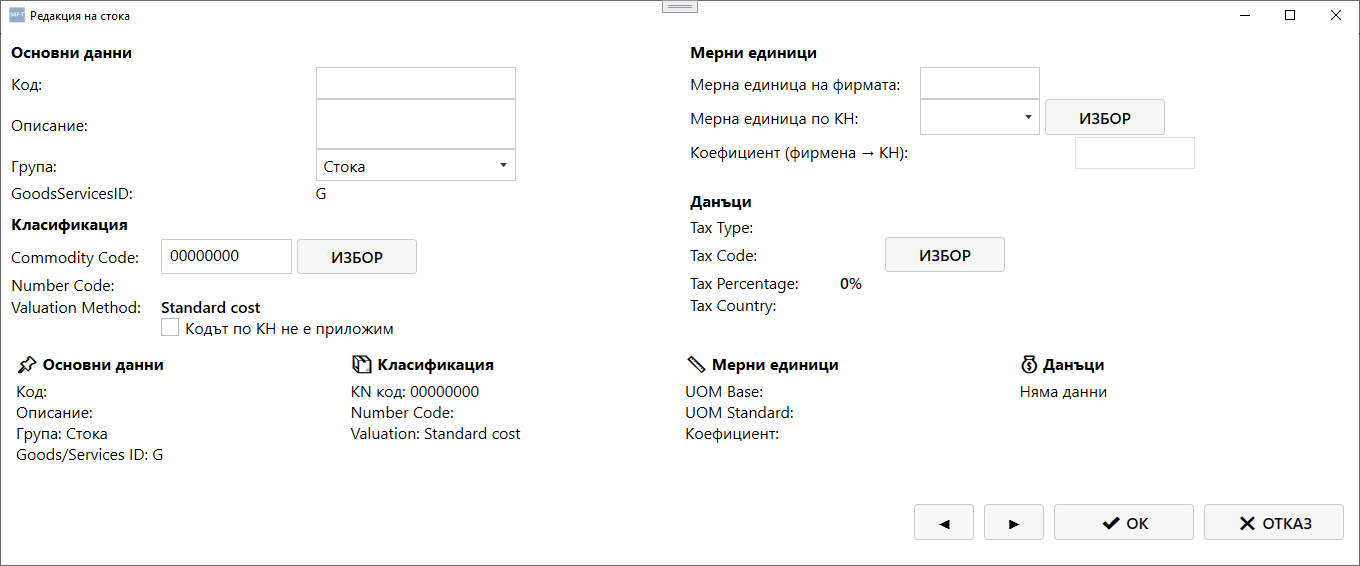Click the 'Number Code:' label under Commodity Code
Viewport: 1360px width, 566px height.
point(63,286)
